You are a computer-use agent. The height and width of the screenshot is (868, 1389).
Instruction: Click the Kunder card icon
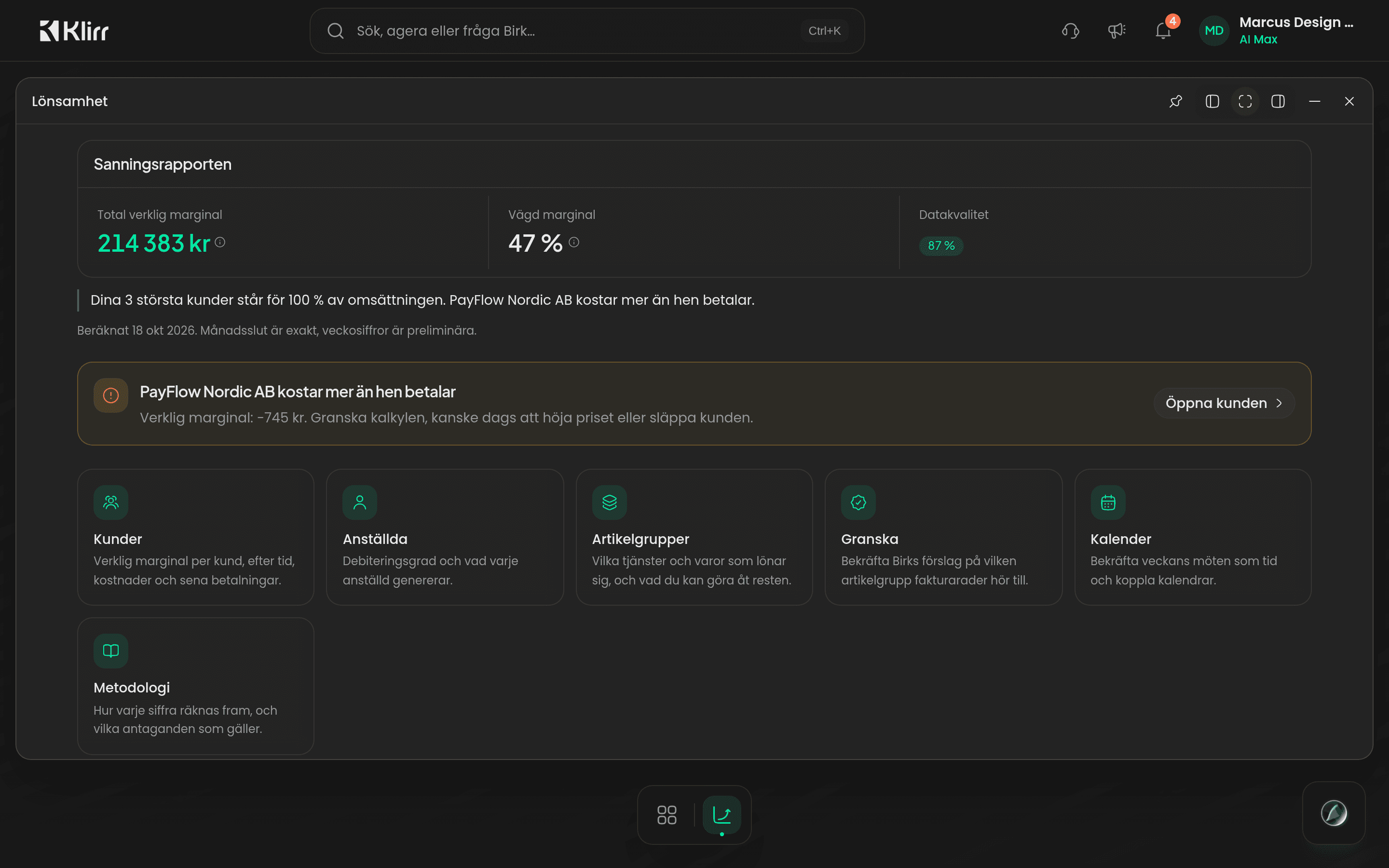[111, 503]
